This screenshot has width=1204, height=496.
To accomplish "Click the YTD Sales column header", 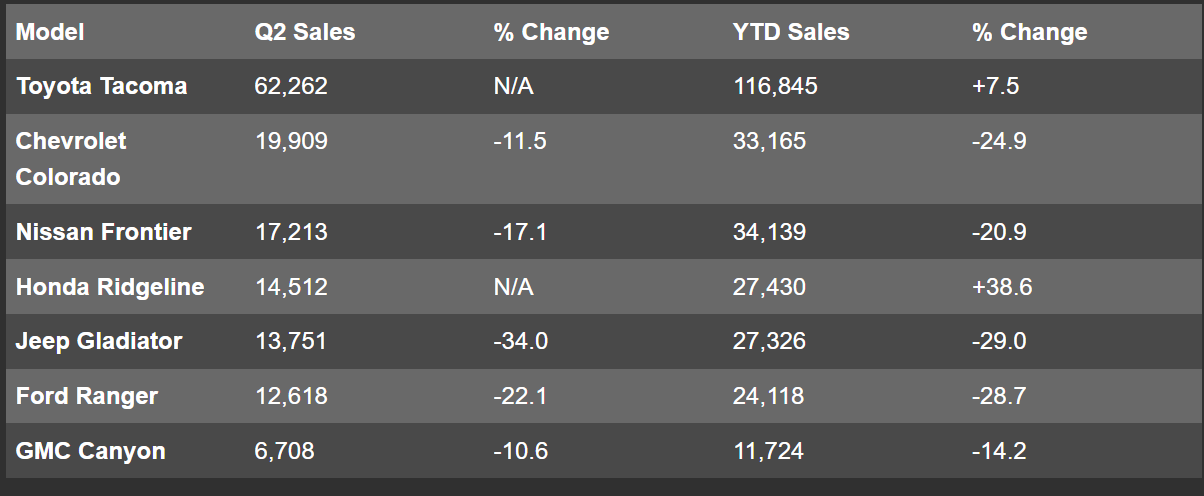I will tap(791, 32).
